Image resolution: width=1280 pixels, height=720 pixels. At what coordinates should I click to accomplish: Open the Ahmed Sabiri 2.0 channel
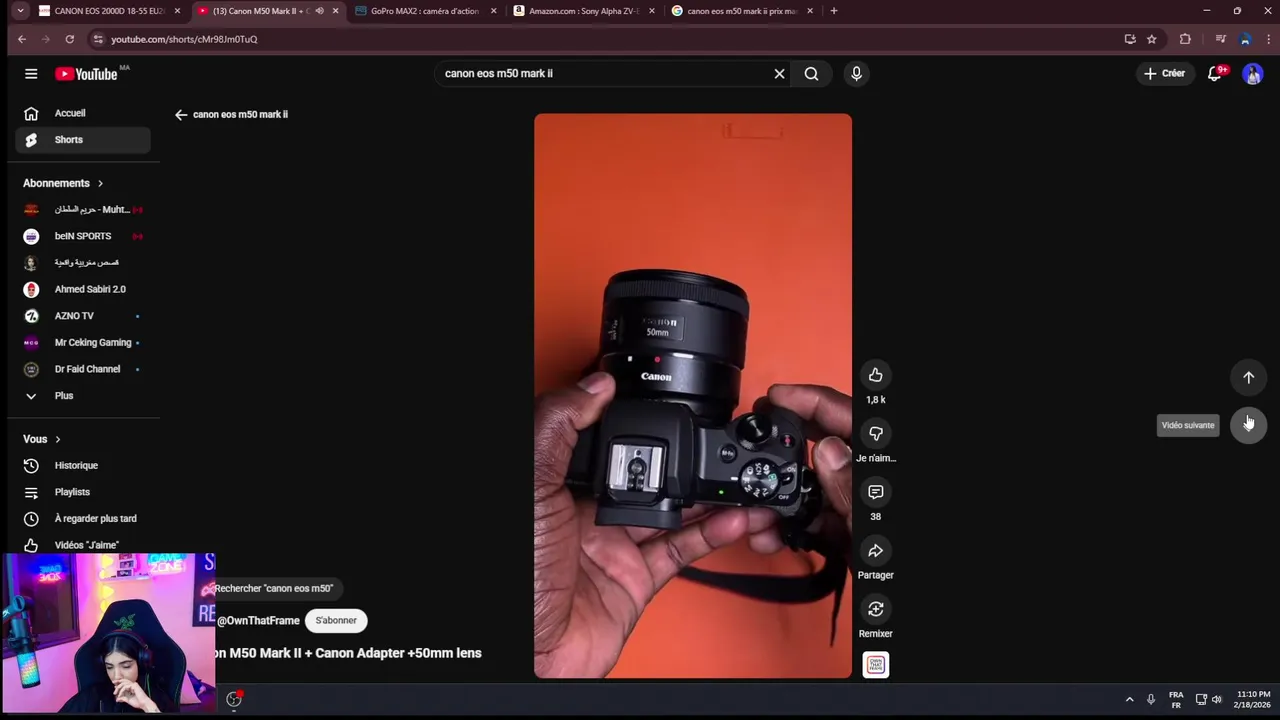tap(83, 290)
